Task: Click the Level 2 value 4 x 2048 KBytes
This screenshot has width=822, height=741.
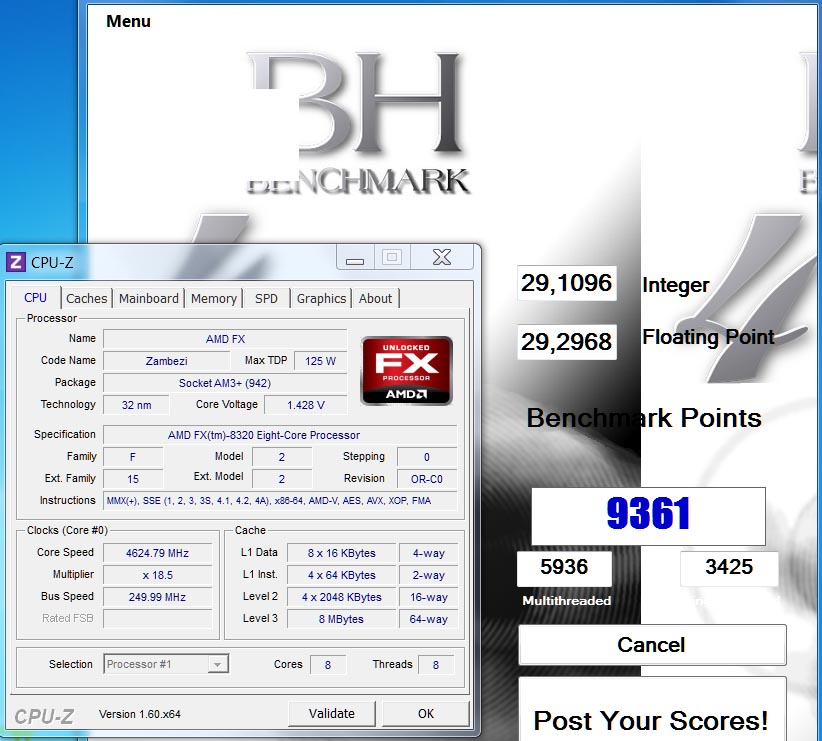Action: (342, 597)
